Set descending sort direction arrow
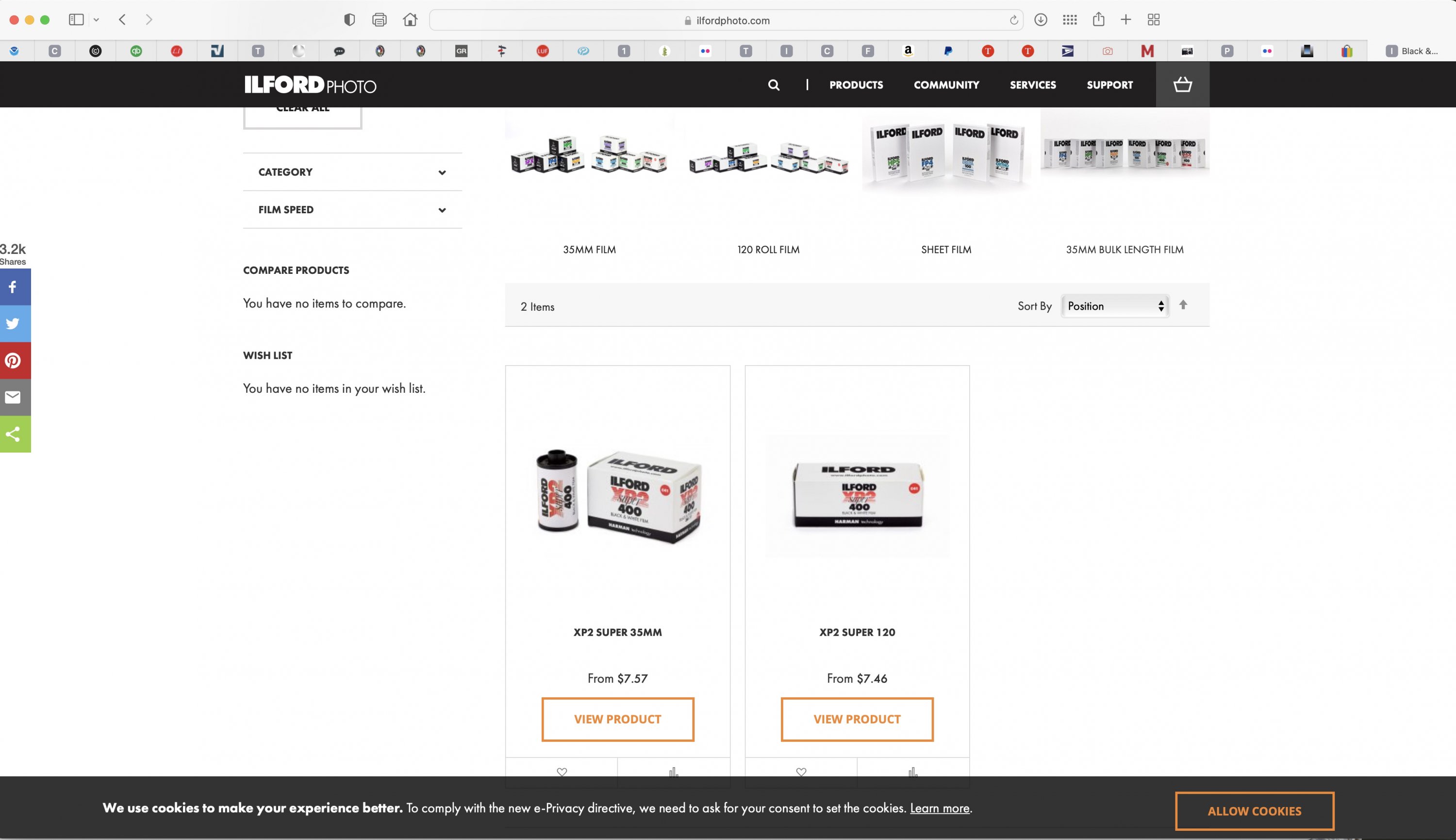The image size is (1456, 840). [1183, 304]
